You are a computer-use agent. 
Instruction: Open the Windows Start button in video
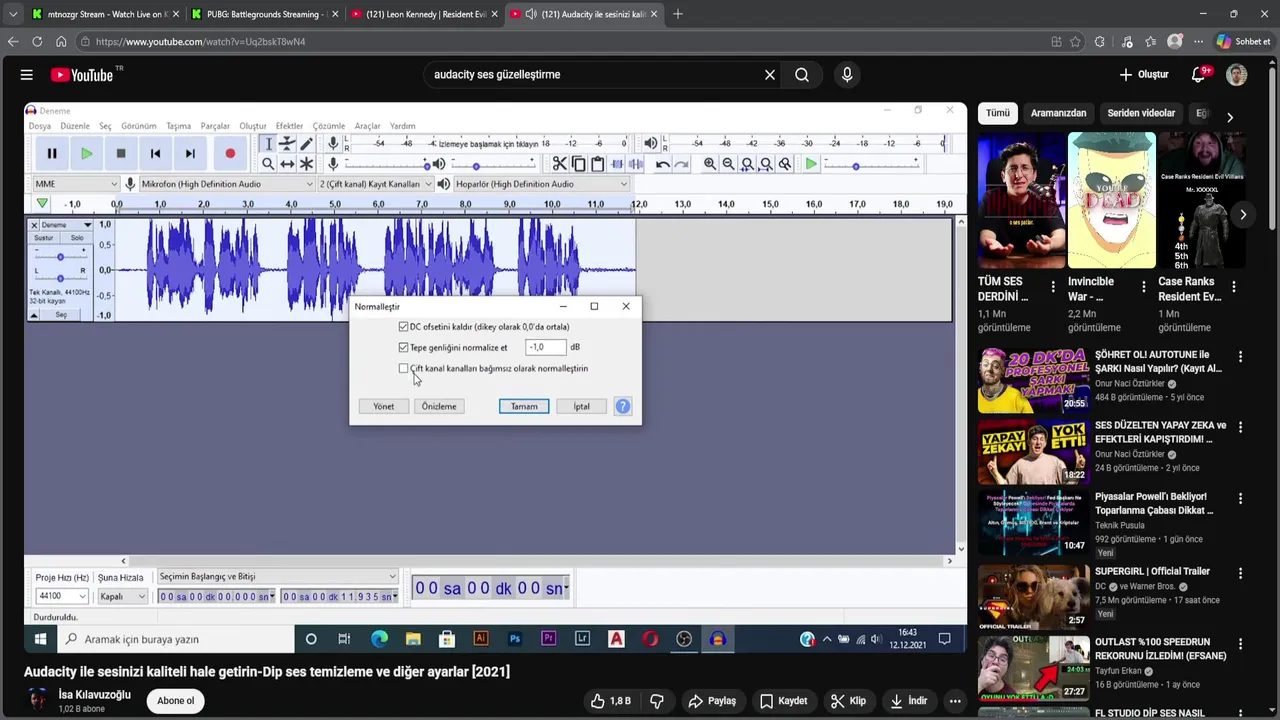(40, 639)
